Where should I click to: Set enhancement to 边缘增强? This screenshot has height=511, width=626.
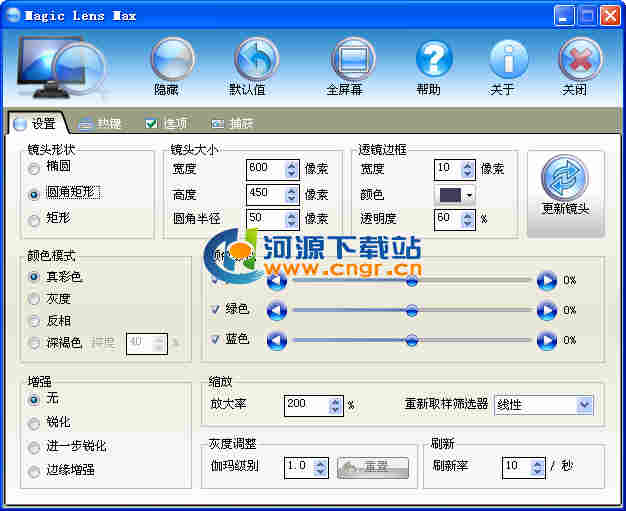click(34, 471)
